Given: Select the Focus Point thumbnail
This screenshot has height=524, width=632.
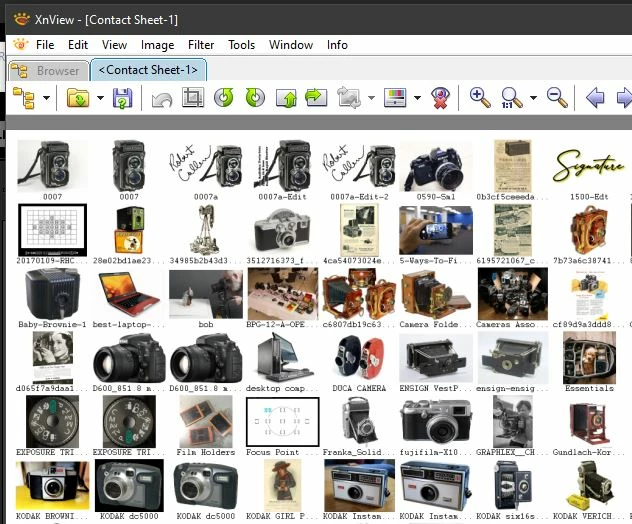Looking at the screenshot, I should pos(283,422).
